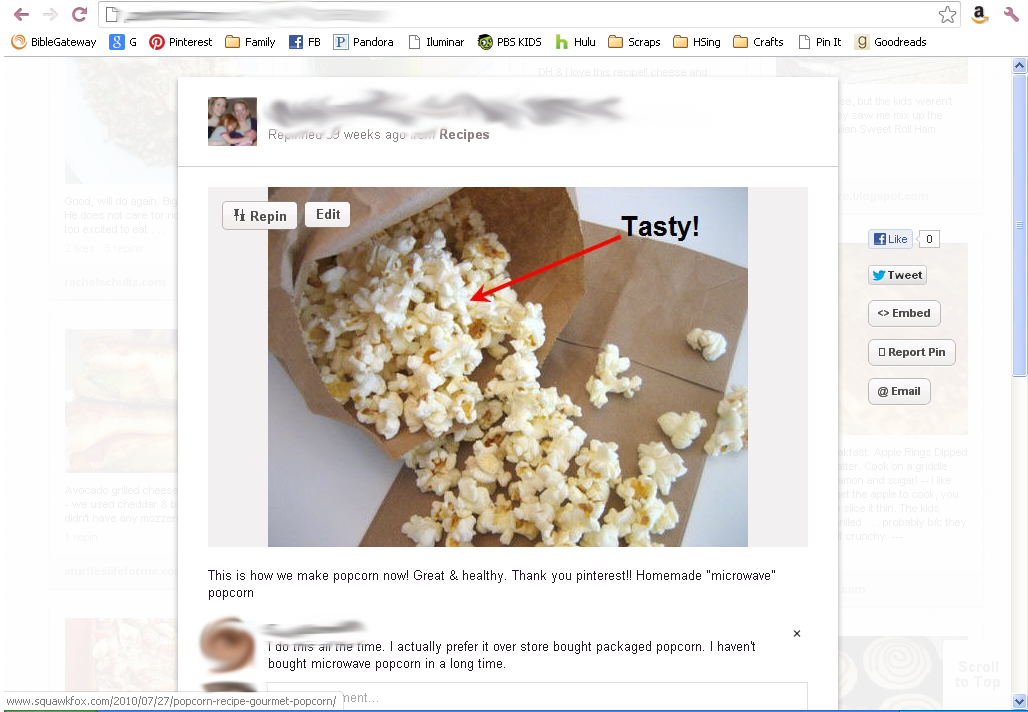Image resolution: width=1028 pixels, height=712 pixels.
Task: Click the Embed button
Action: 904,313
